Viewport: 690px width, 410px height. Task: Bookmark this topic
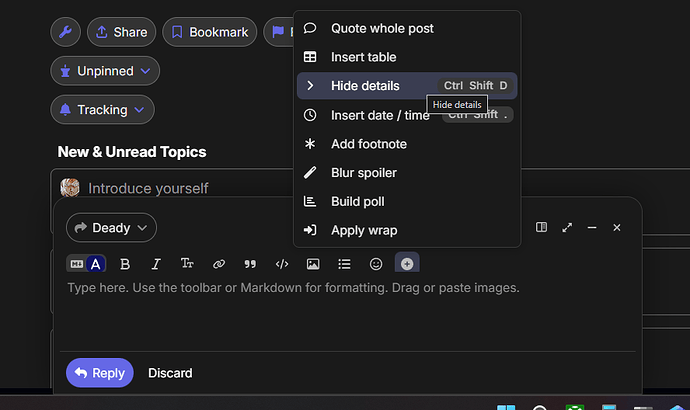(209, 32)
